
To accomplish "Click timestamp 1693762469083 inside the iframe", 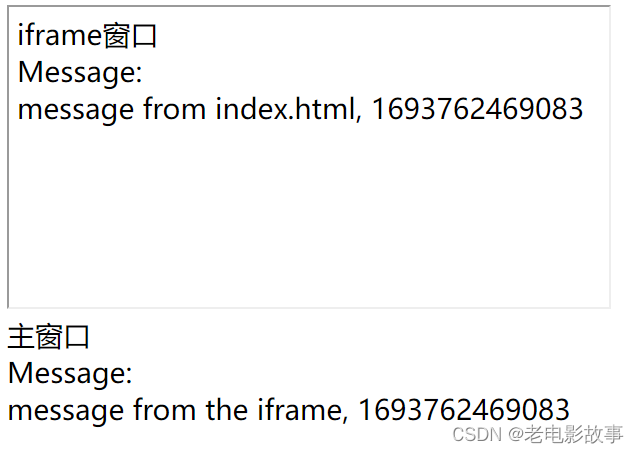I will [477, 108].
